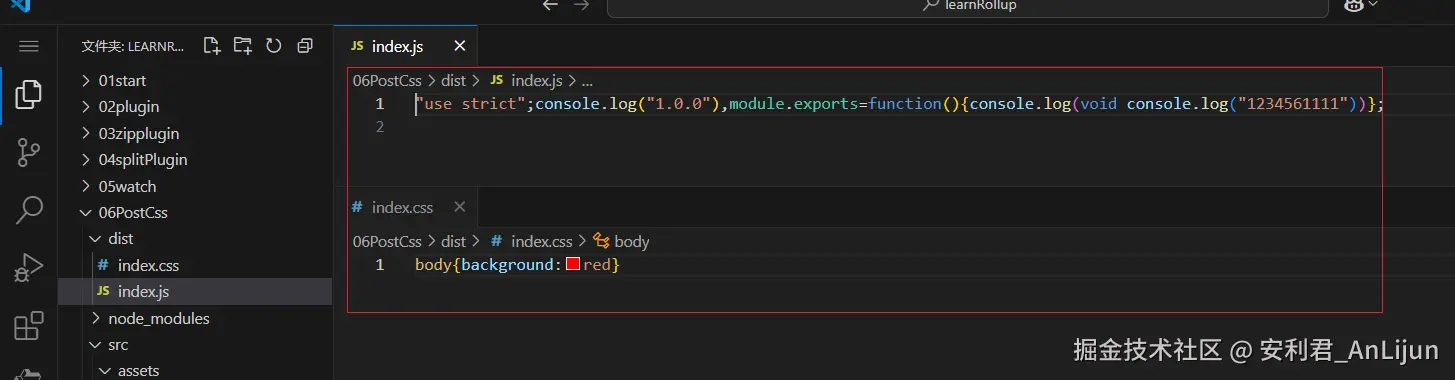Expand the 04splitPlugin folder

(142, 160)
